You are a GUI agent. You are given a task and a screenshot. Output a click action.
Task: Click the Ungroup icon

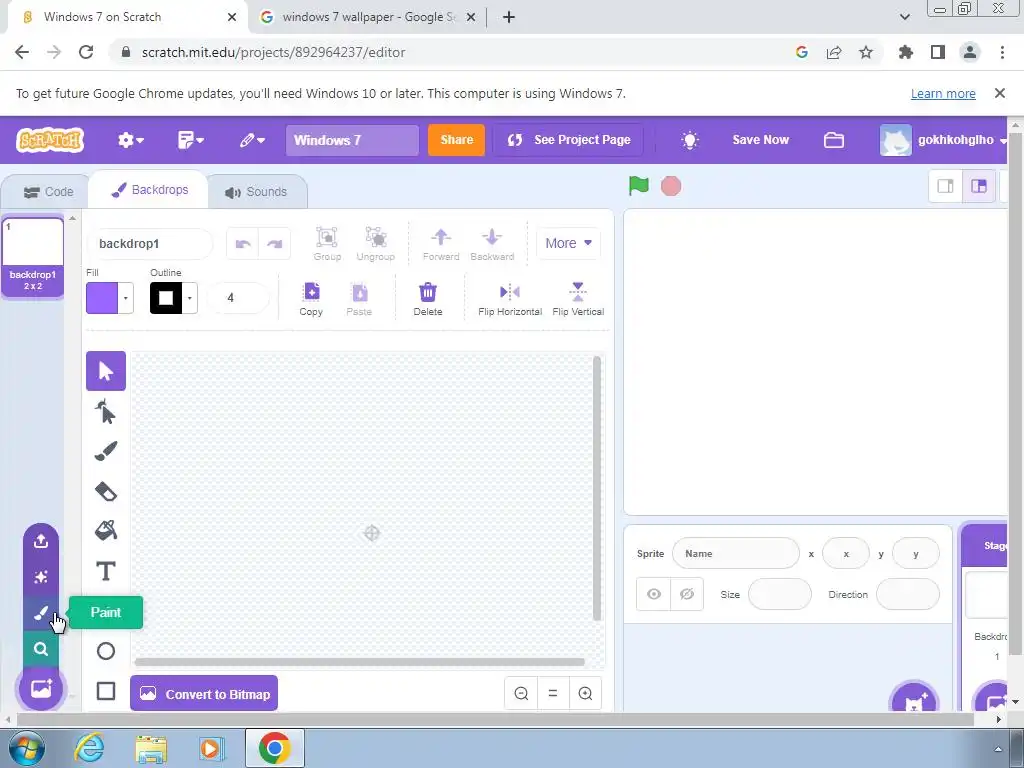[376, 244]
